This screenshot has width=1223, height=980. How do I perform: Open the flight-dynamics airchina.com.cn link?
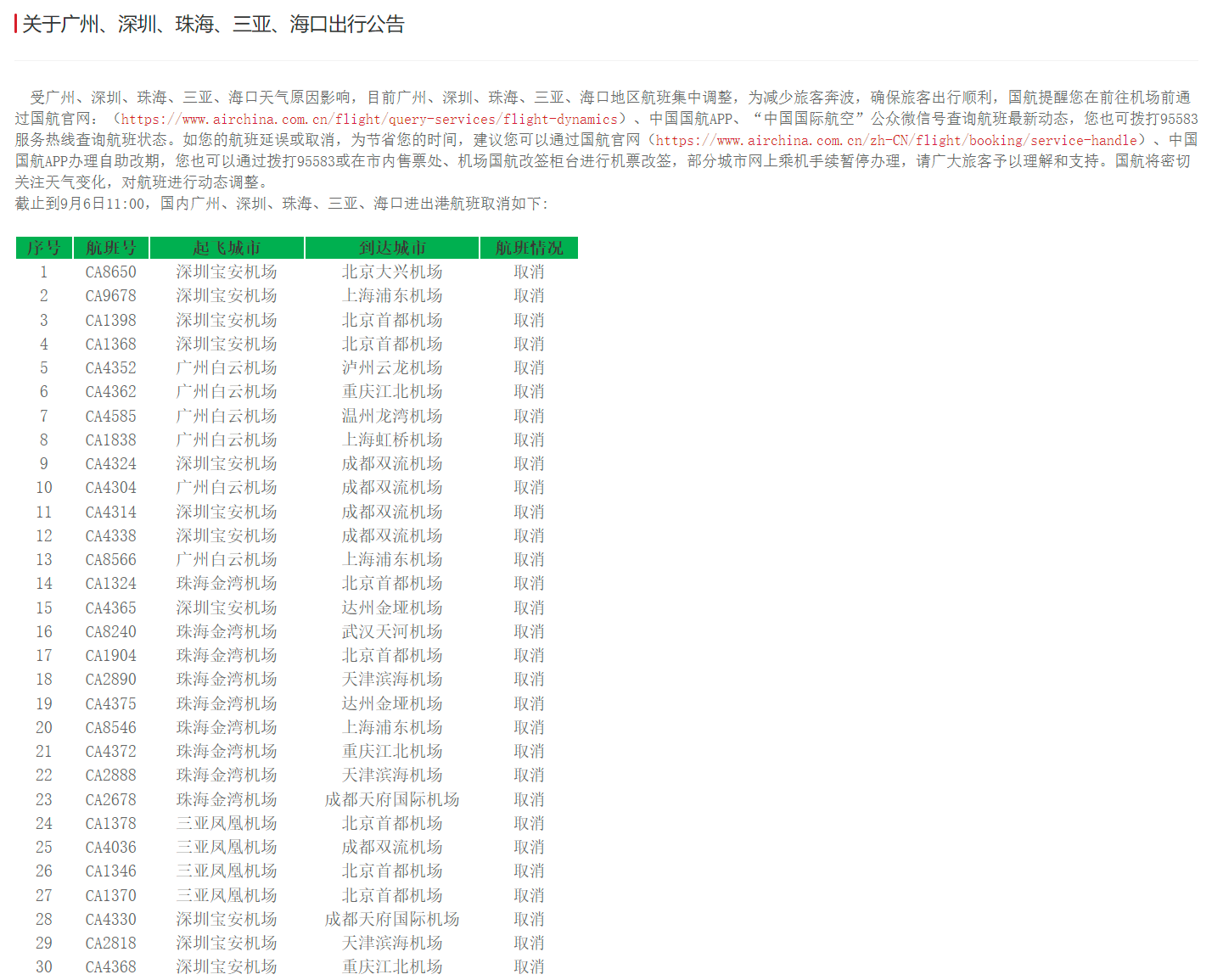(x=370, y=120)
